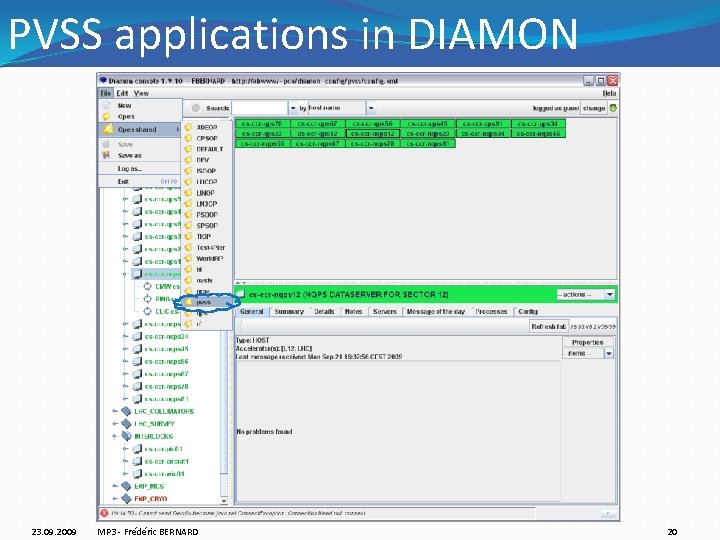
Task: Open the ISOOP shared configuration folder
Action: [206, 171]
